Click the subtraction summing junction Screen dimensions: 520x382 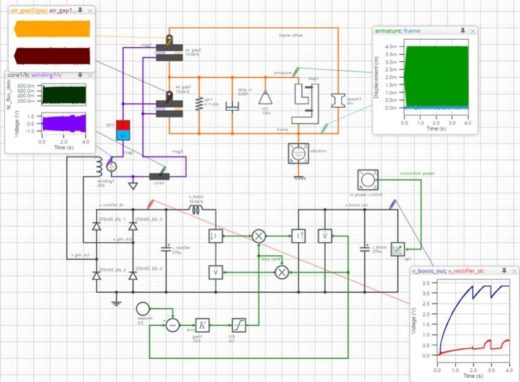173,325
